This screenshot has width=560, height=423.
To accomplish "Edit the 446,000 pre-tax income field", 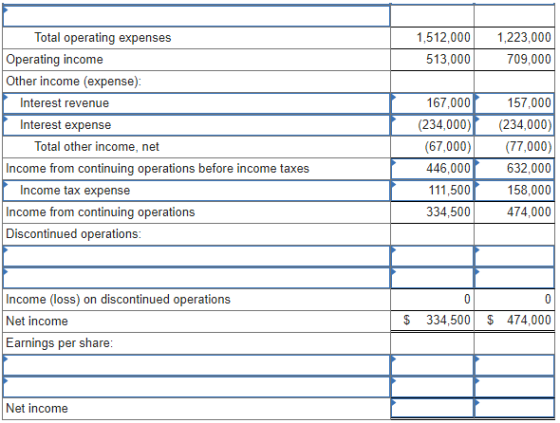I will pos(432,169).
